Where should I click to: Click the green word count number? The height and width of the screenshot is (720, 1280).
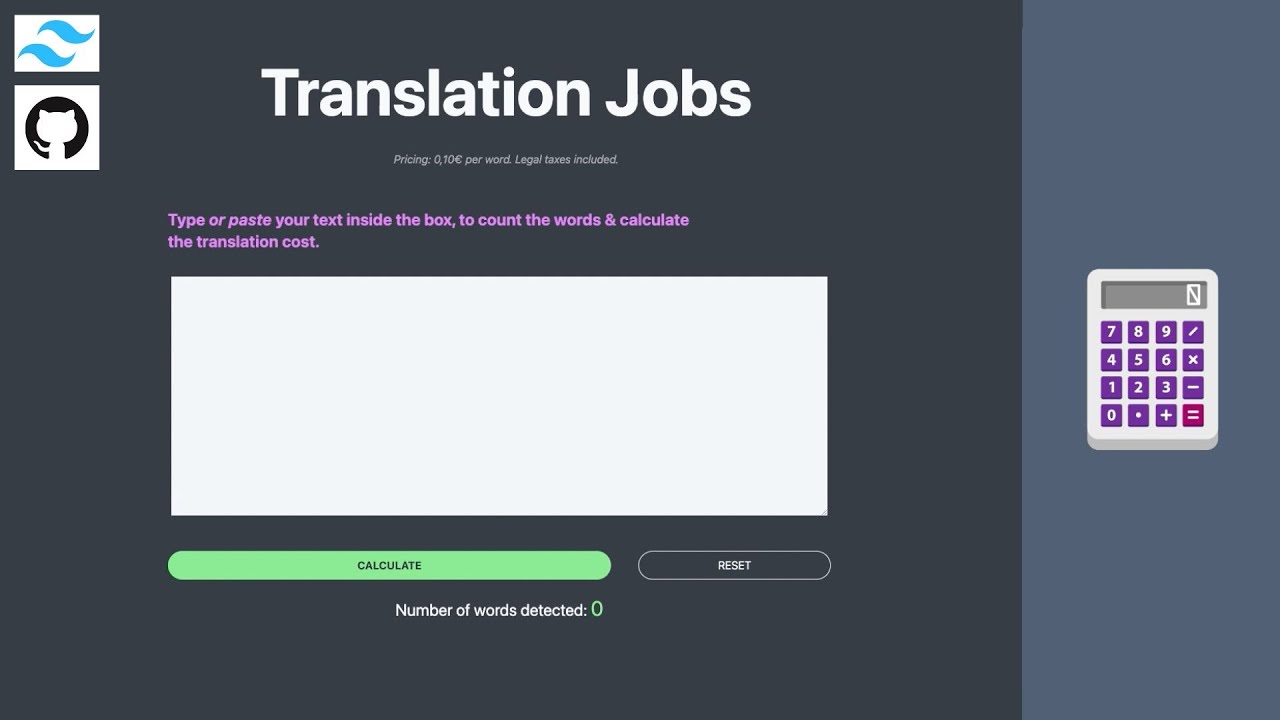point(597,609)
